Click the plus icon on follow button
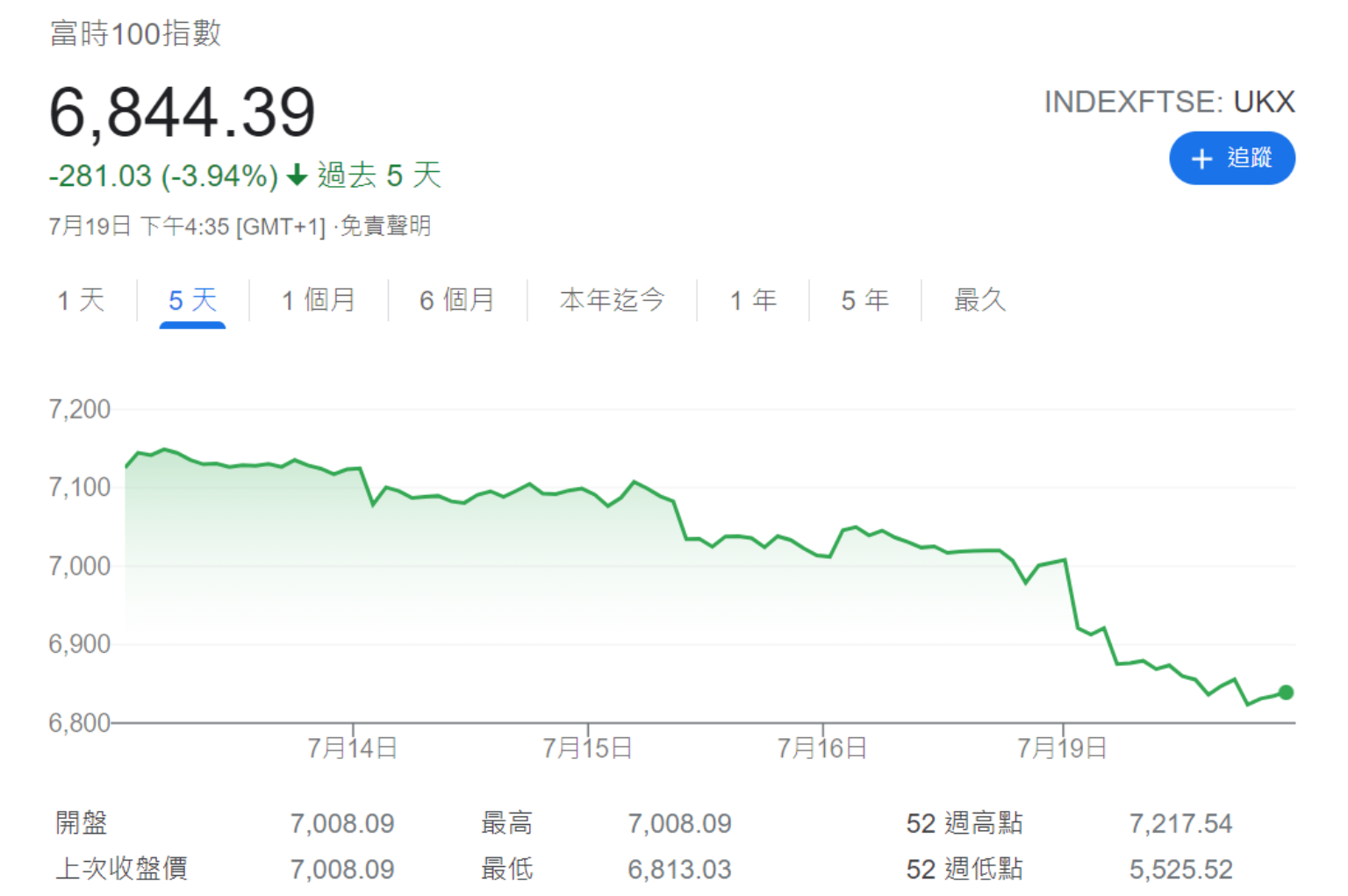 click(x=1201, y=159)
